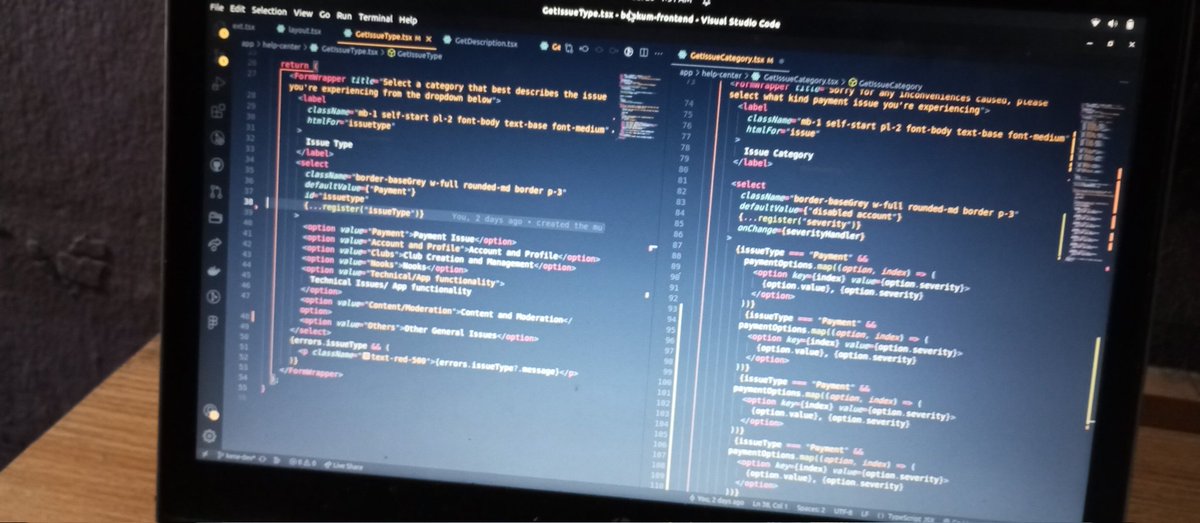The image size is (1200, 523).
Task: Open Accounts icon at activity bar bottom
Action: click(211, 411)
